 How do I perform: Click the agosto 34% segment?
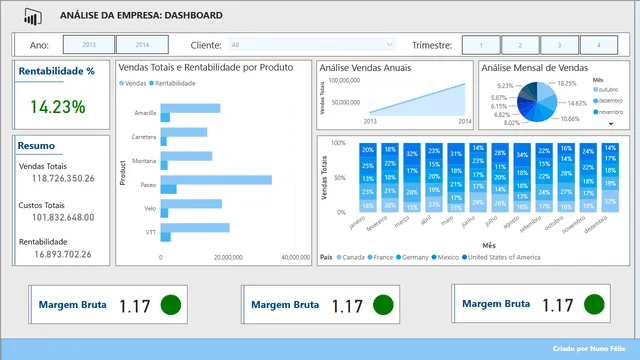[522, 155]
